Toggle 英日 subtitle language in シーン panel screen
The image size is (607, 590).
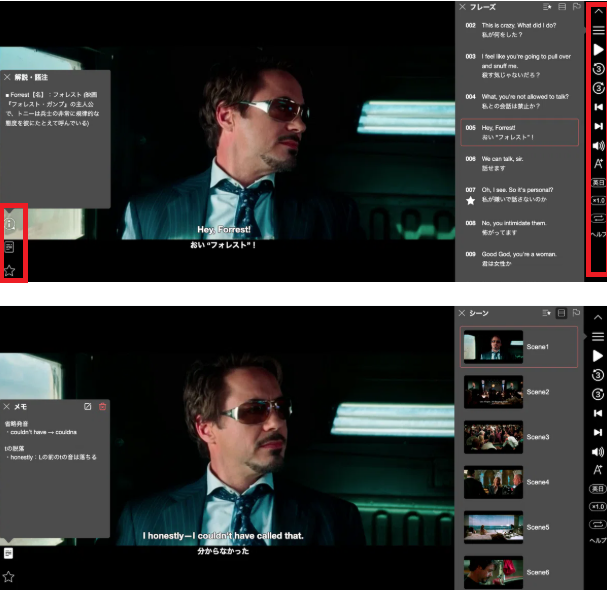(597, 489)
